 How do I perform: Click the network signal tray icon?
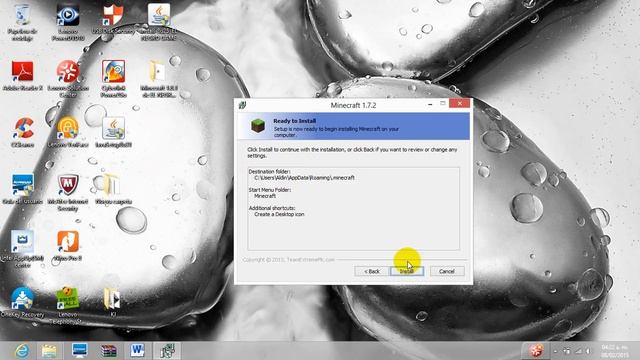click(x=578, y=351)
